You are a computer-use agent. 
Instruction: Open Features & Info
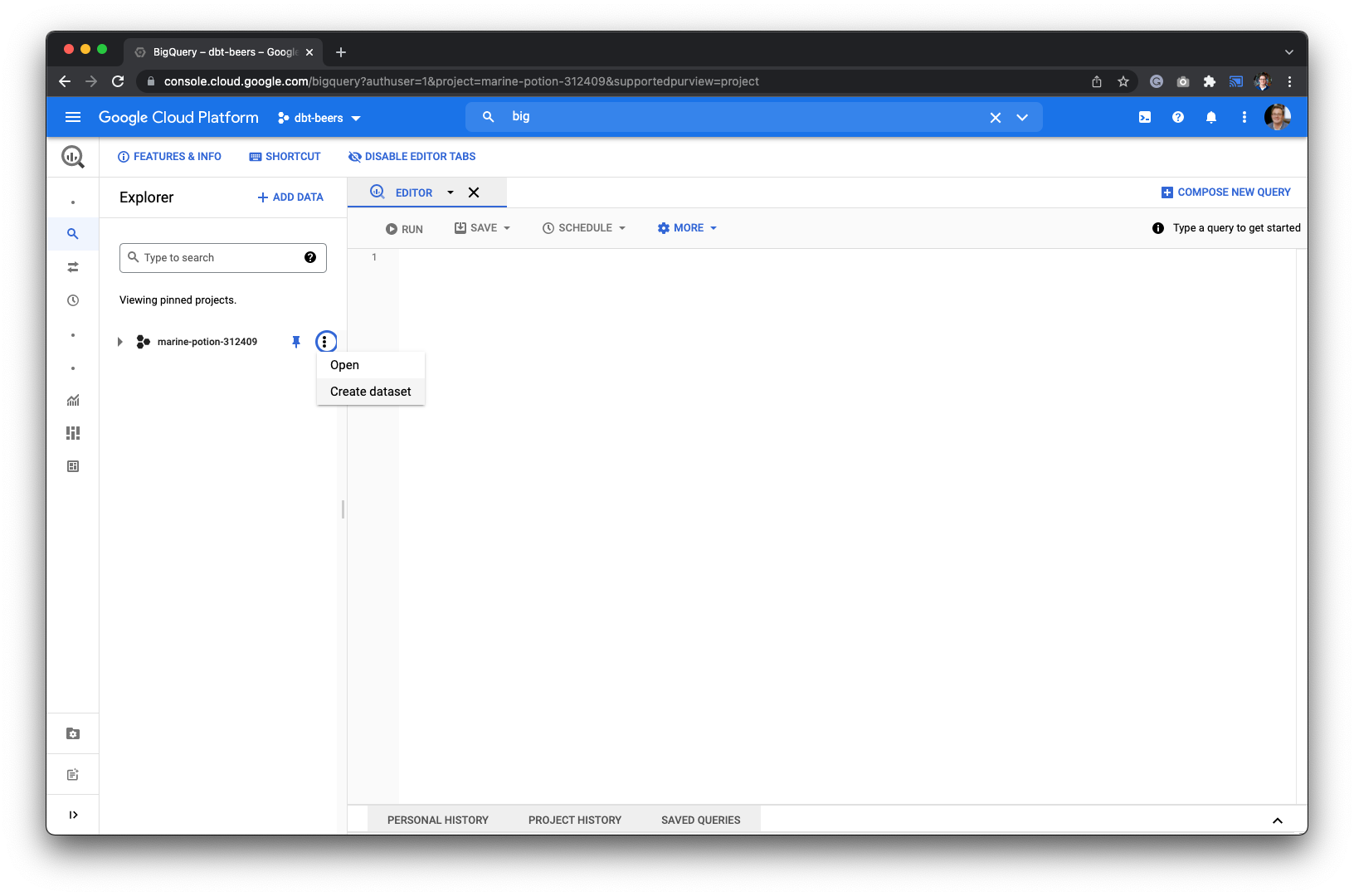coord(169,157)
